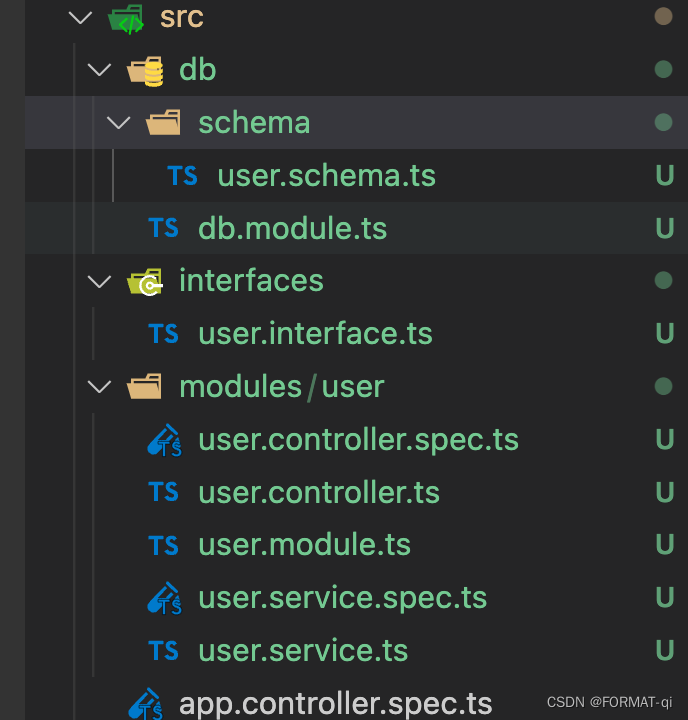Open user.module.ts file
688x720 pixels.
305,545
